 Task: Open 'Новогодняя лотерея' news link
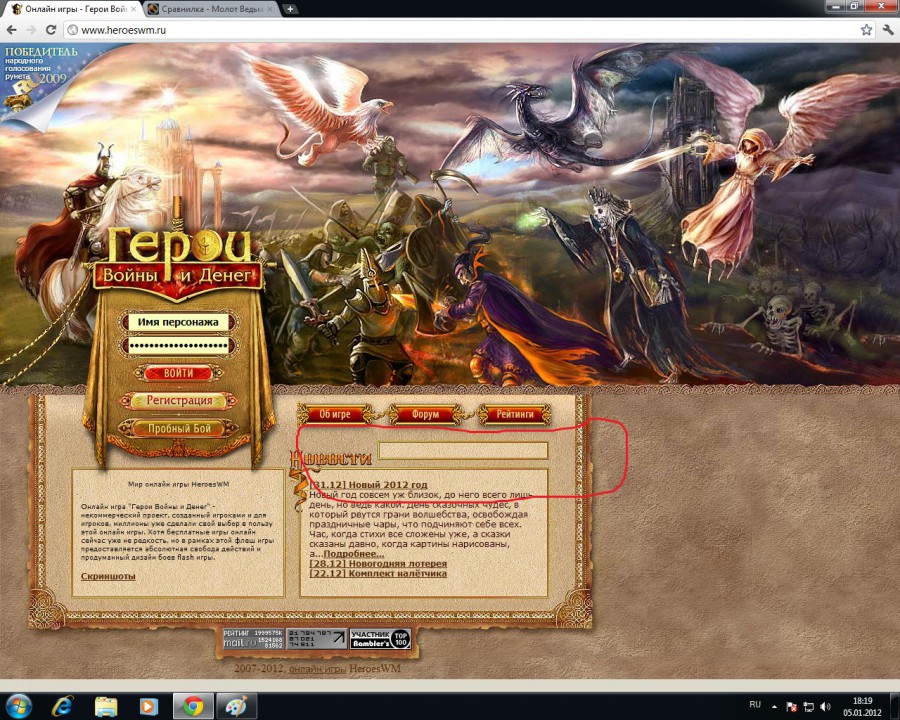click(x=378, y=563)
